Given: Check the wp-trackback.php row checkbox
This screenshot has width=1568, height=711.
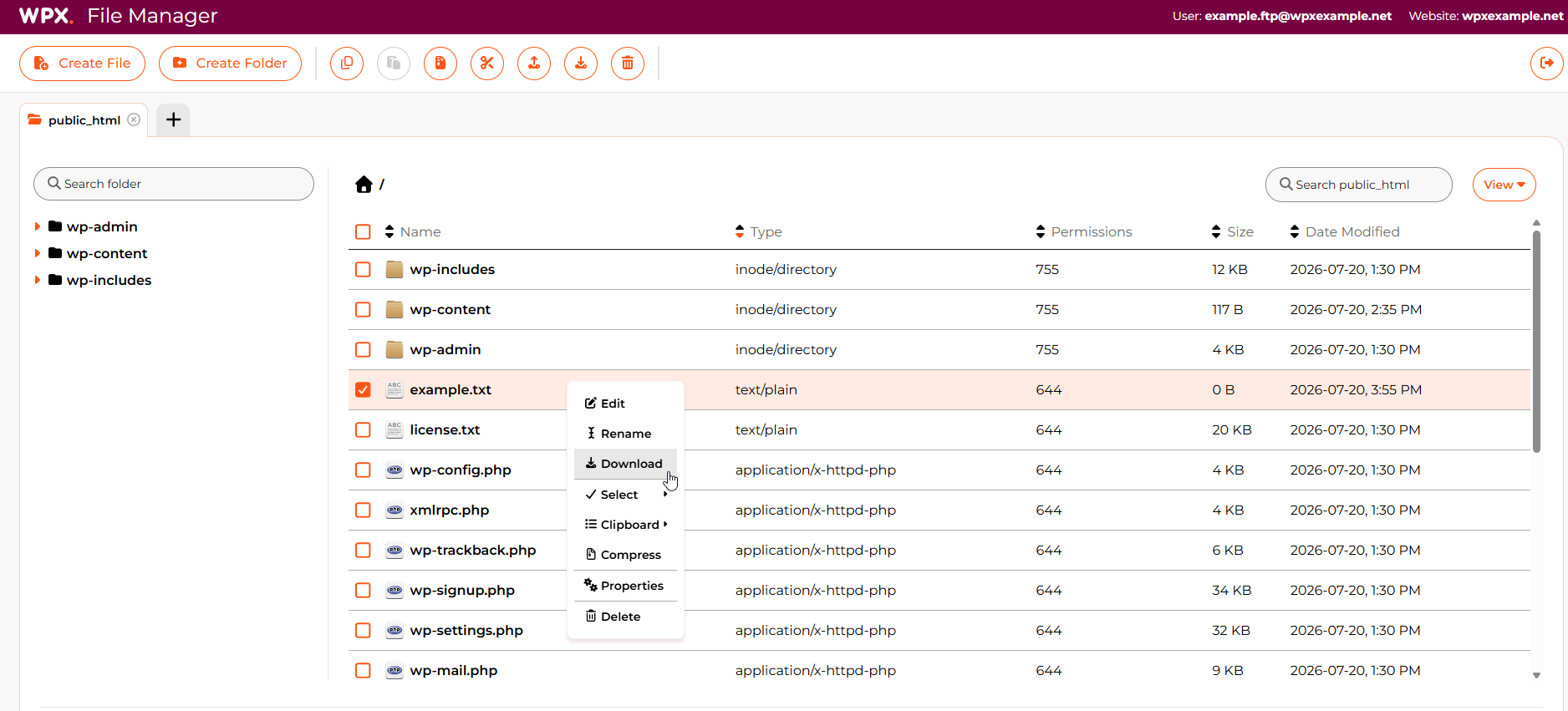Looking at the screenshot, I should coord(363,550).
